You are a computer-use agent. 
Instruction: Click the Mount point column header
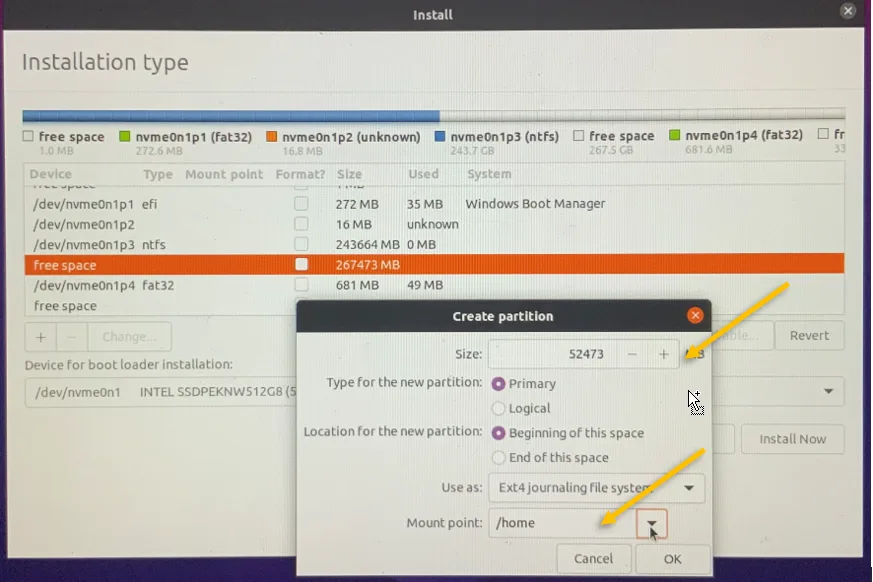pos(224,174)
